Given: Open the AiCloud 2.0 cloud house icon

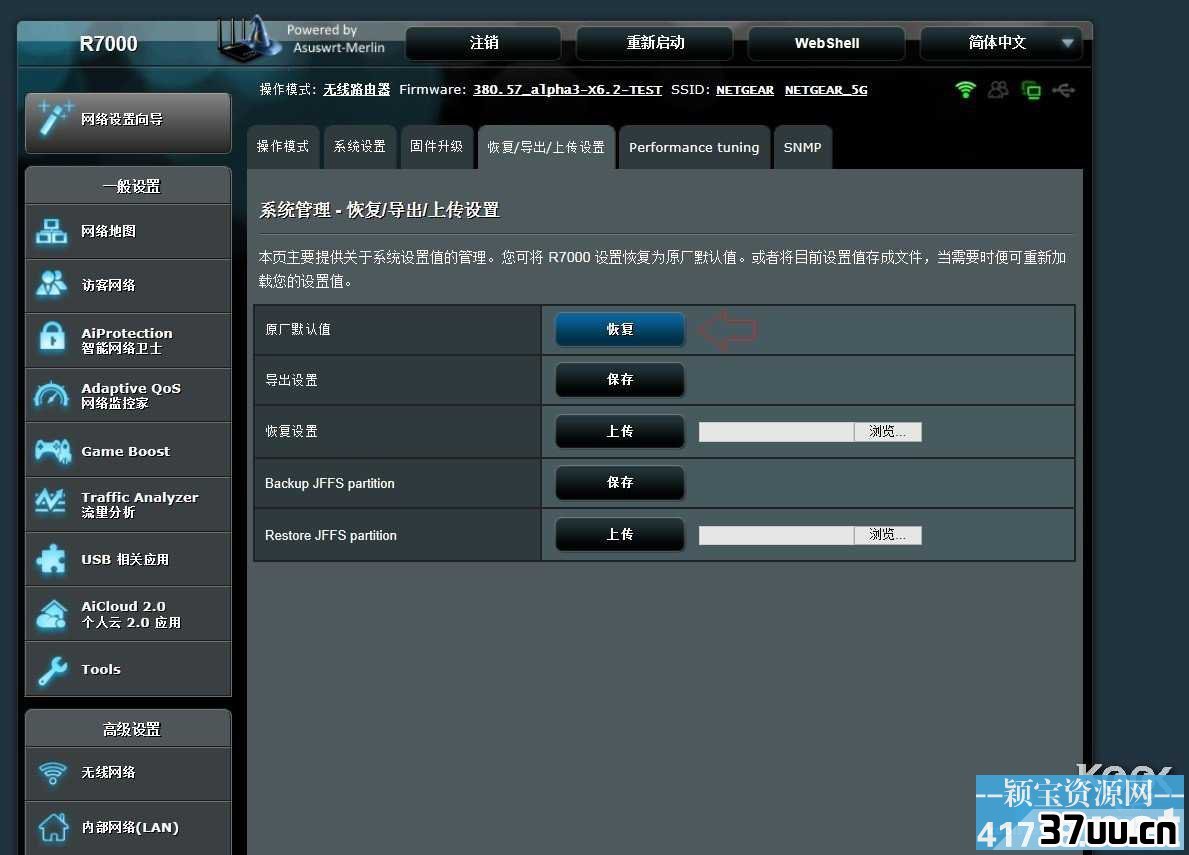Looking at the screenshot, I should [x=52, y=614].
